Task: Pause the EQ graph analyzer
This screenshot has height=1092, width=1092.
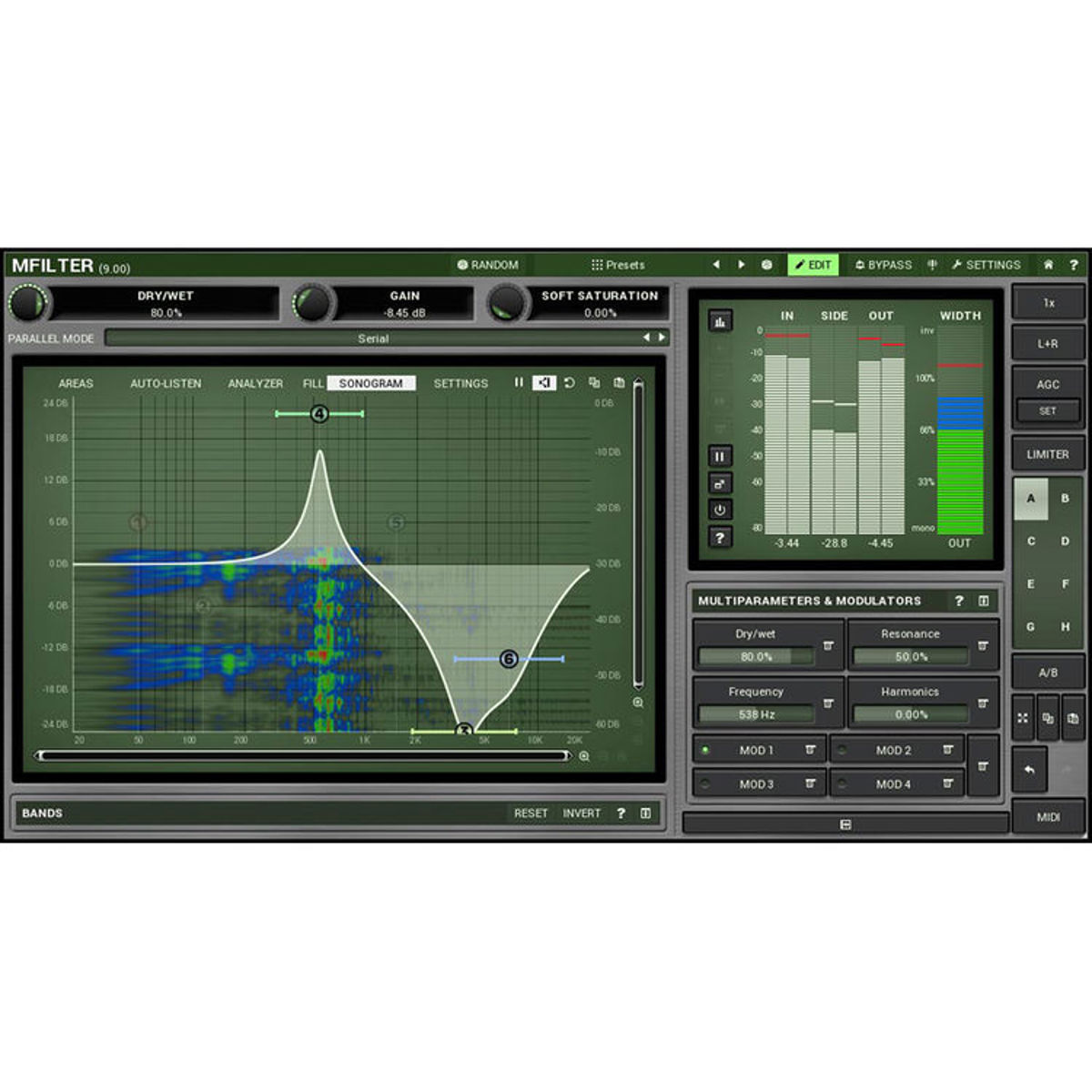Action: [x=519, y=383]
